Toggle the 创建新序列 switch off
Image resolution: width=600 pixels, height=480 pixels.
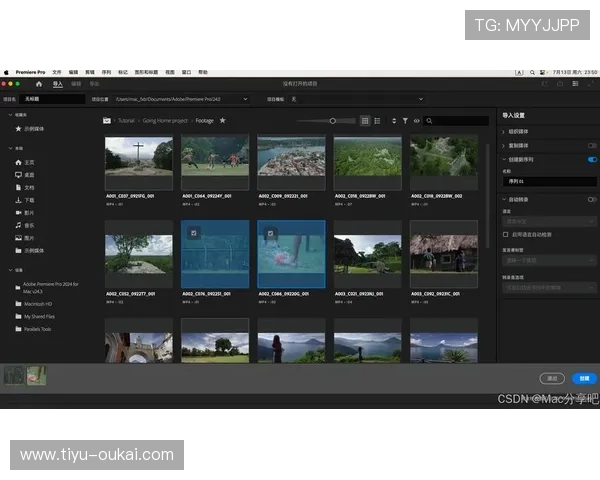pos(592,159)
